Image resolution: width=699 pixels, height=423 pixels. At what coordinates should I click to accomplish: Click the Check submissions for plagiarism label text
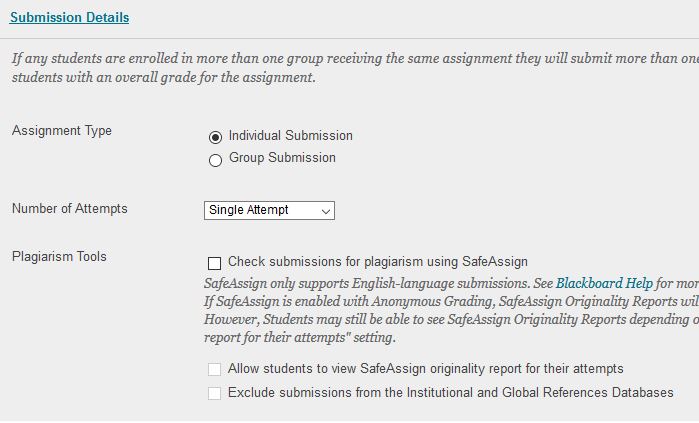pos(377,262)
